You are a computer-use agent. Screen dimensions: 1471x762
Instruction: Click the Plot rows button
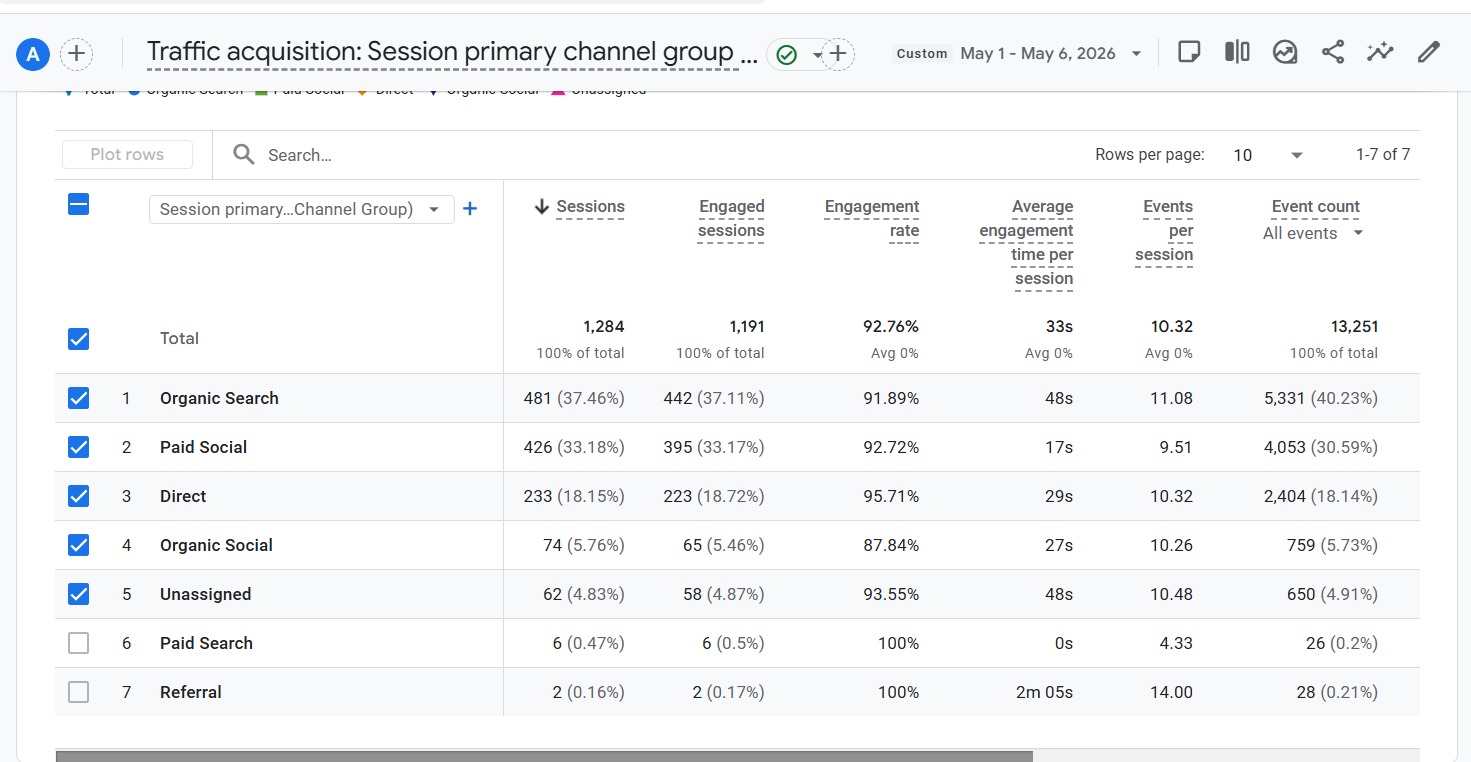pos(127,155)
